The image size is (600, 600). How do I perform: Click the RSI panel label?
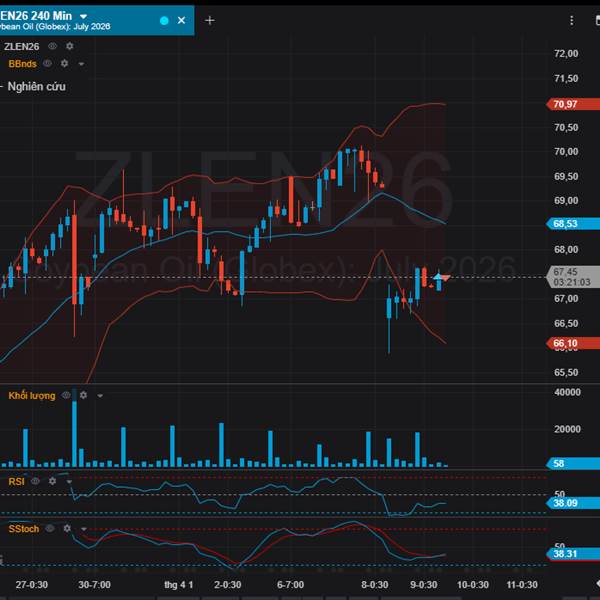(16, 481)
